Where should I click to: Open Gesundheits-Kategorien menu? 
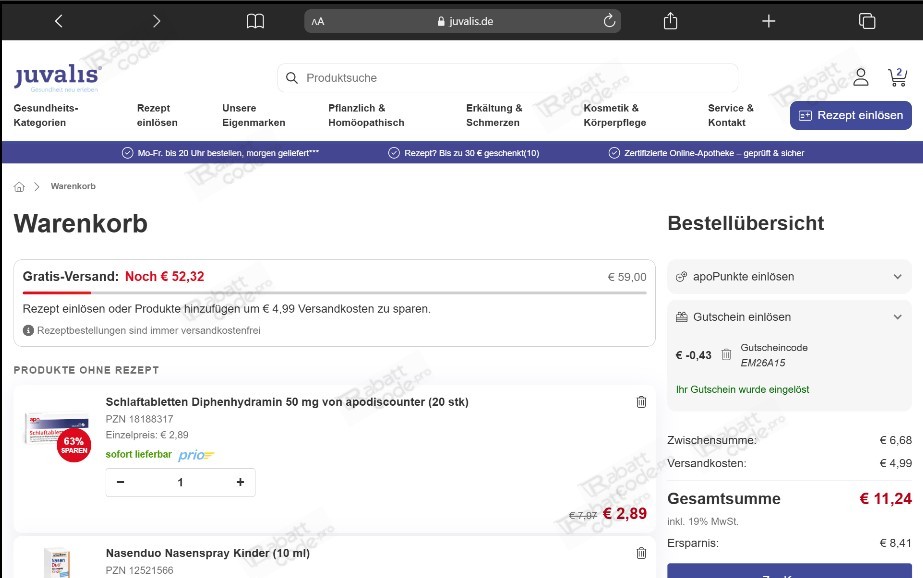pos(46,115)
